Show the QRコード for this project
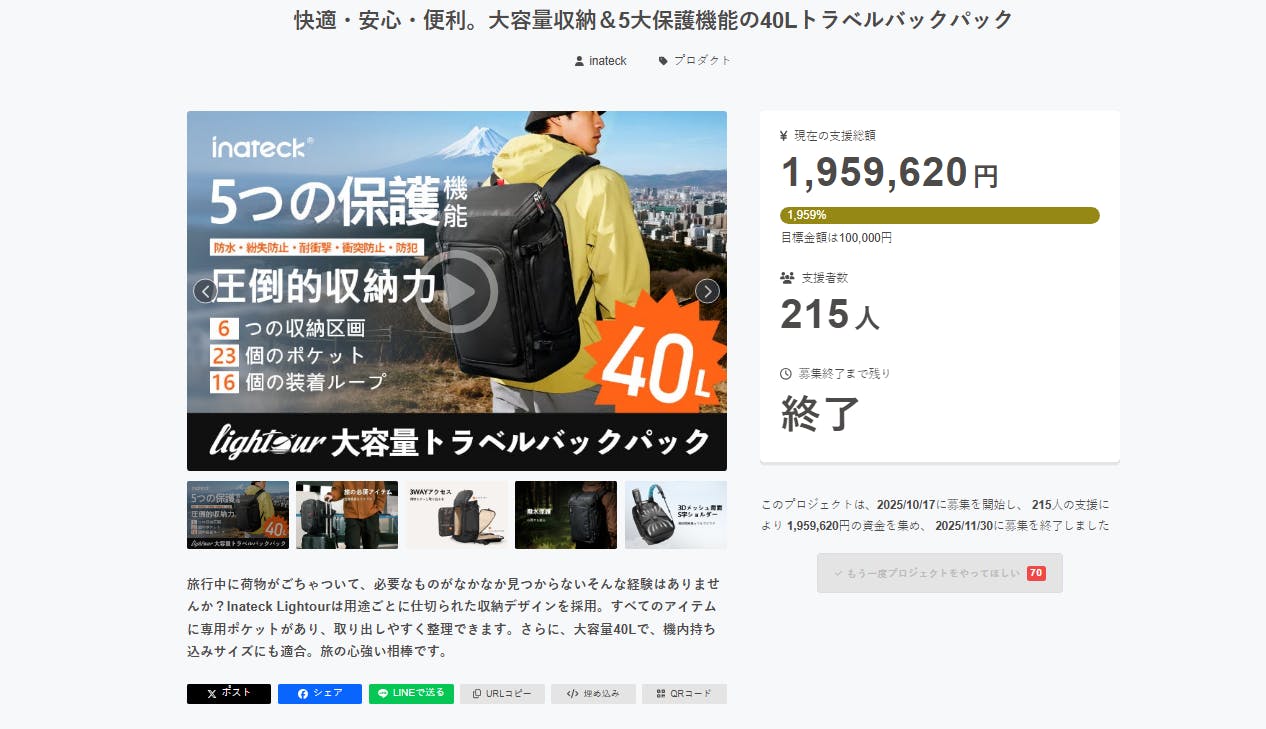 pos(684,694)
